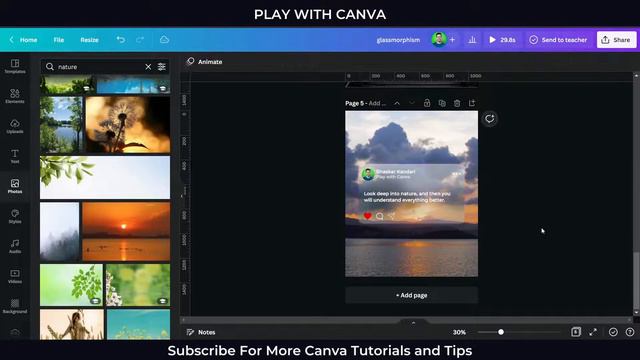Image resolution: width=640 pixels, height=360 pixels.
Task: Open the grid view page icon
Action: point(576,332)
